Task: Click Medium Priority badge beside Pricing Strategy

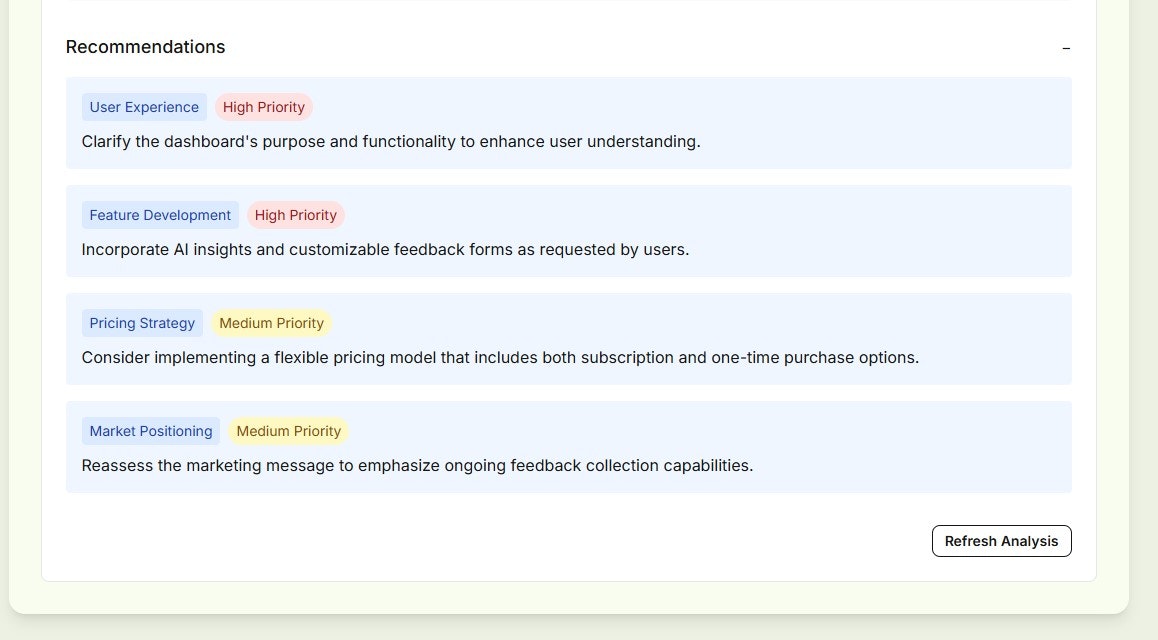Action: [271, 323]
